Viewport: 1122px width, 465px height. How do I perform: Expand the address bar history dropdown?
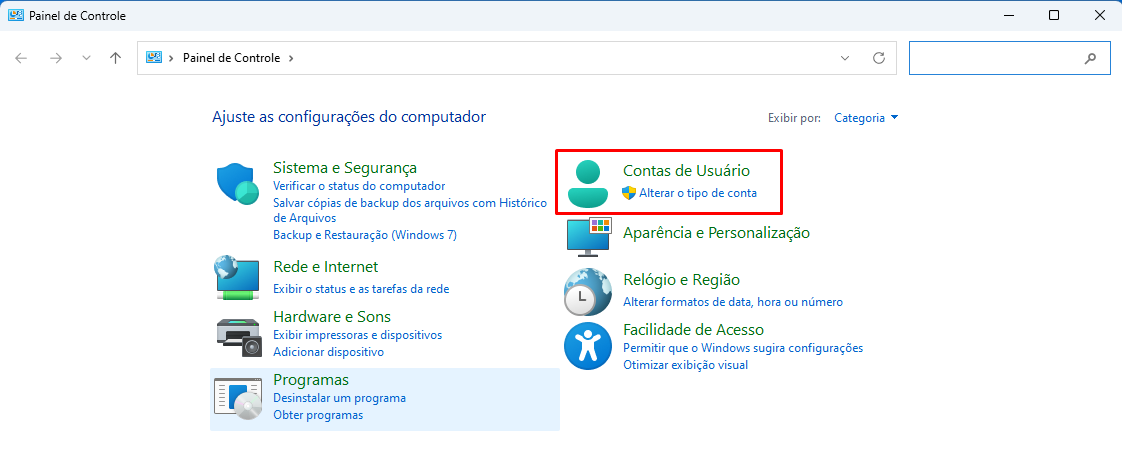pos(845,58)
